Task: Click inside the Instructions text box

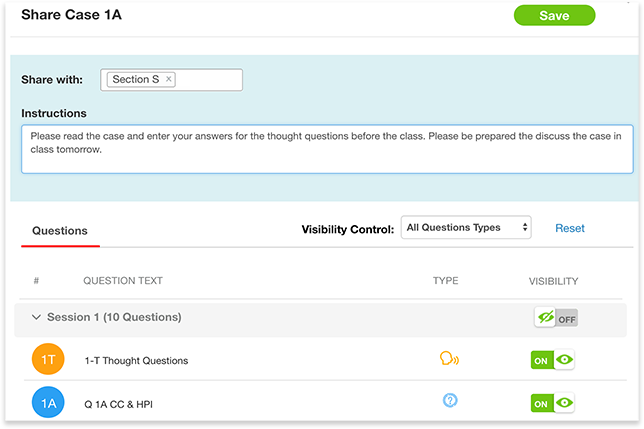Action: click(x=327, y=149)
